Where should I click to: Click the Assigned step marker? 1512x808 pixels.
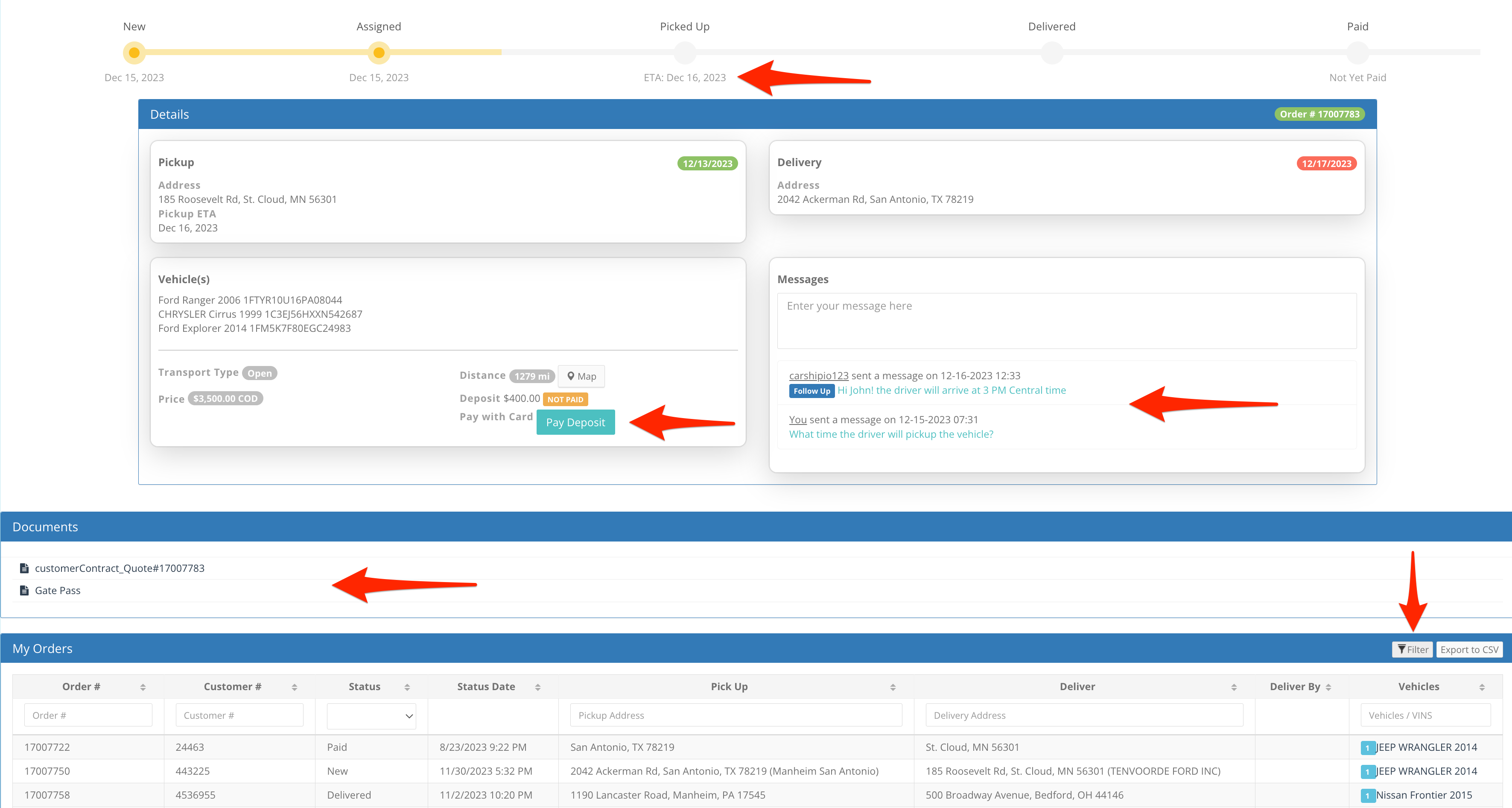point(379,53)
